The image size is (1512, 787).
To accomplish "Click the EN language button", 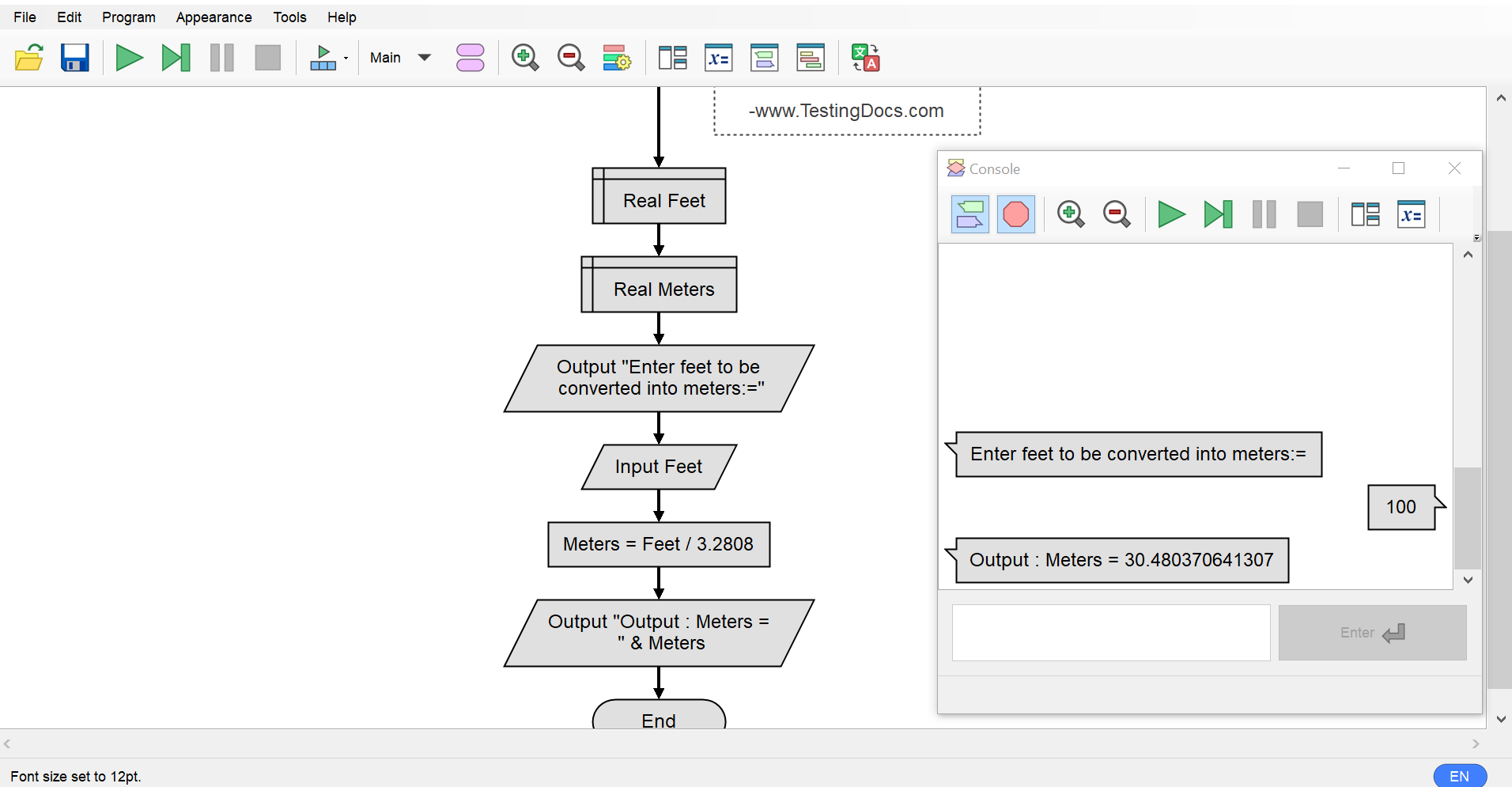I will pos(1459,776).
